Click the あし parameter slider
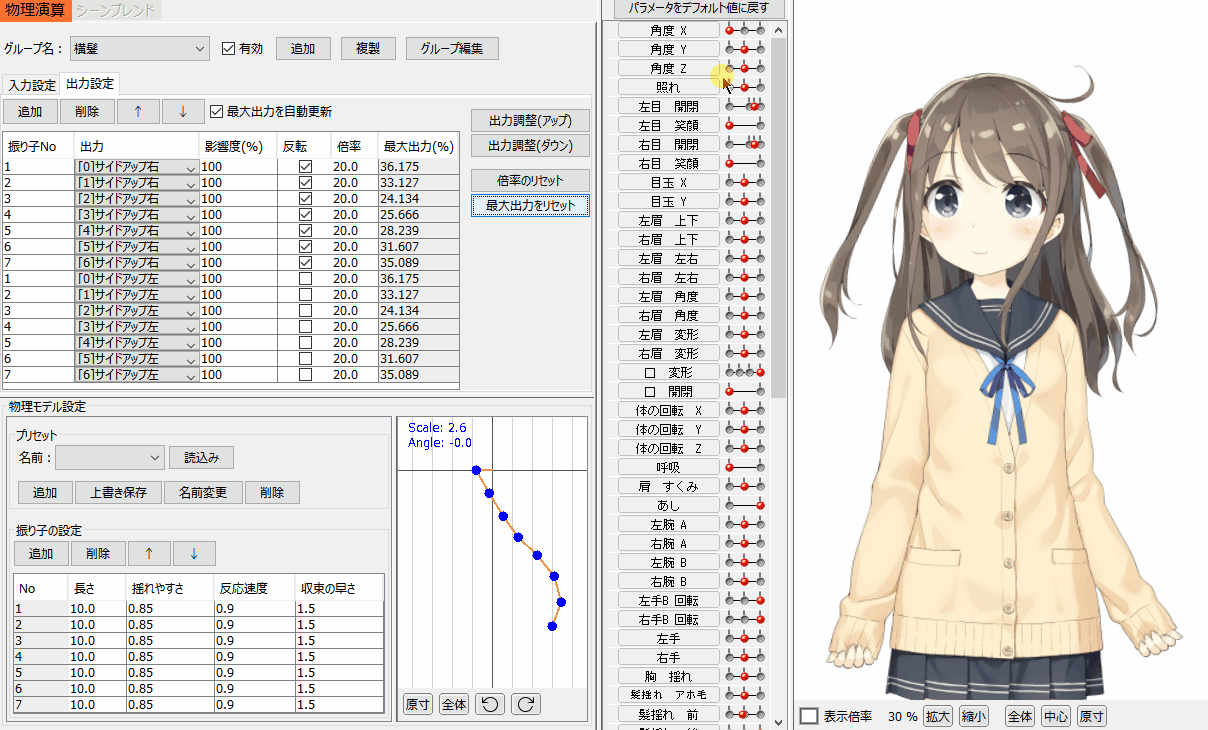 (745, 505)
